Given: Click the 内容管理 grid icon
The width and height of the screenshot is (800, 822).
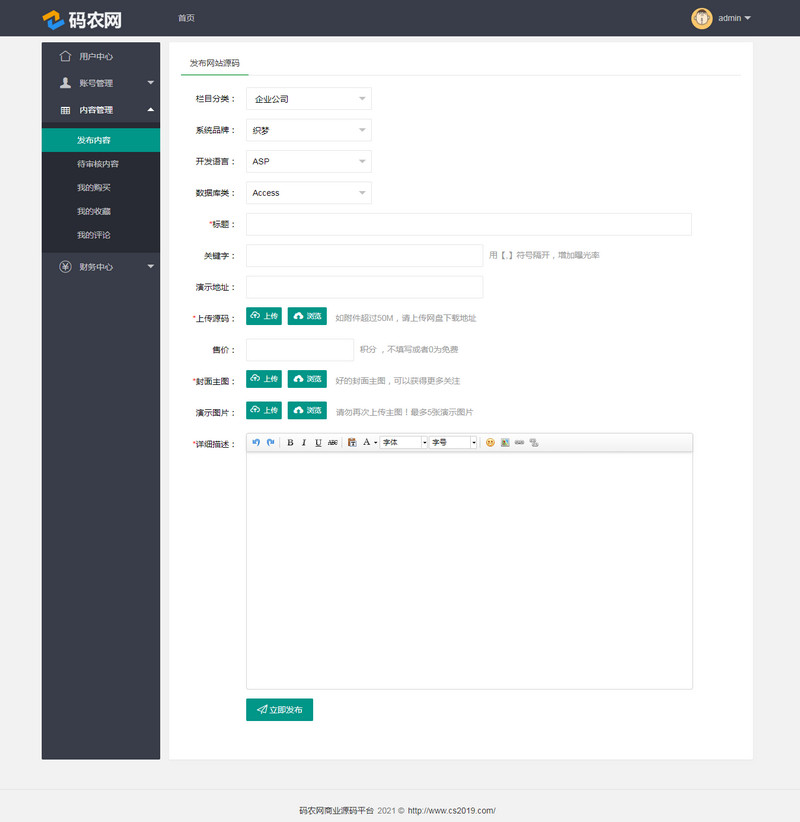Looking at the screenshot, I should [65, 110].
